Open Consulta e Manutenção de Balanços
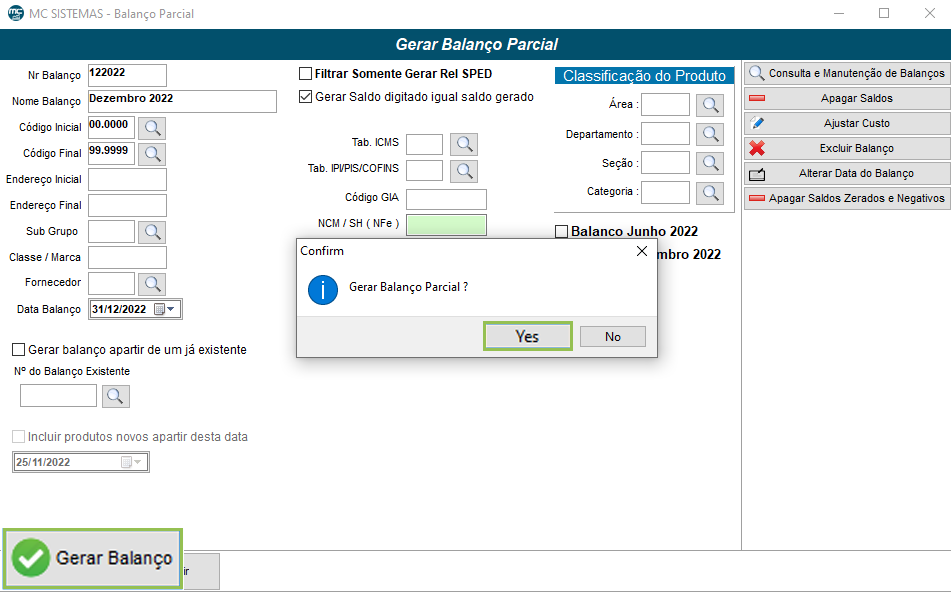The height and width of the screenshot is (592, 951). (x=846, y=73)
